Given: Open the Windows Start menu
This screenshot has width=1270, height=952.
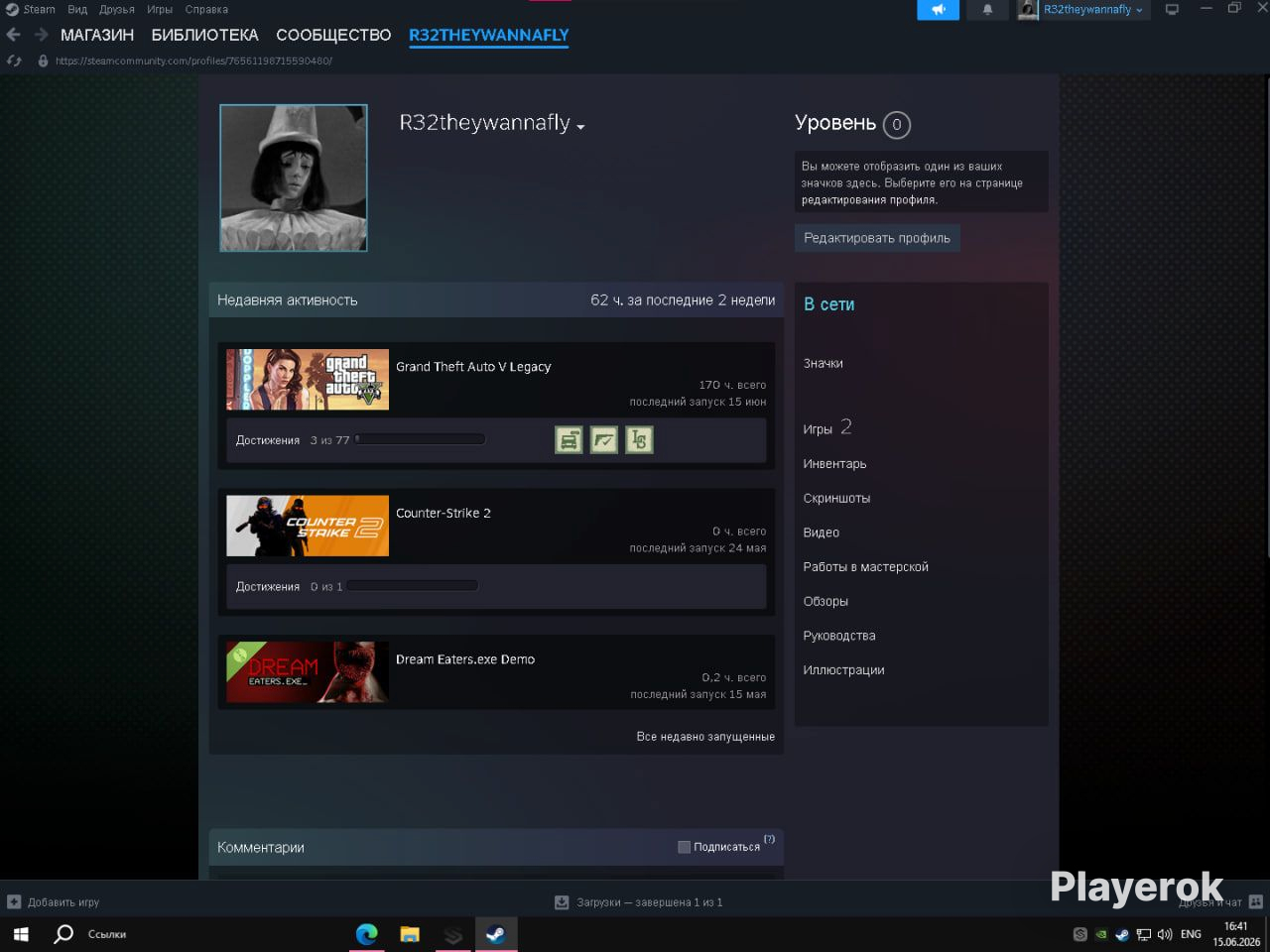Looking at the screenshot, I should click(21, 934).
